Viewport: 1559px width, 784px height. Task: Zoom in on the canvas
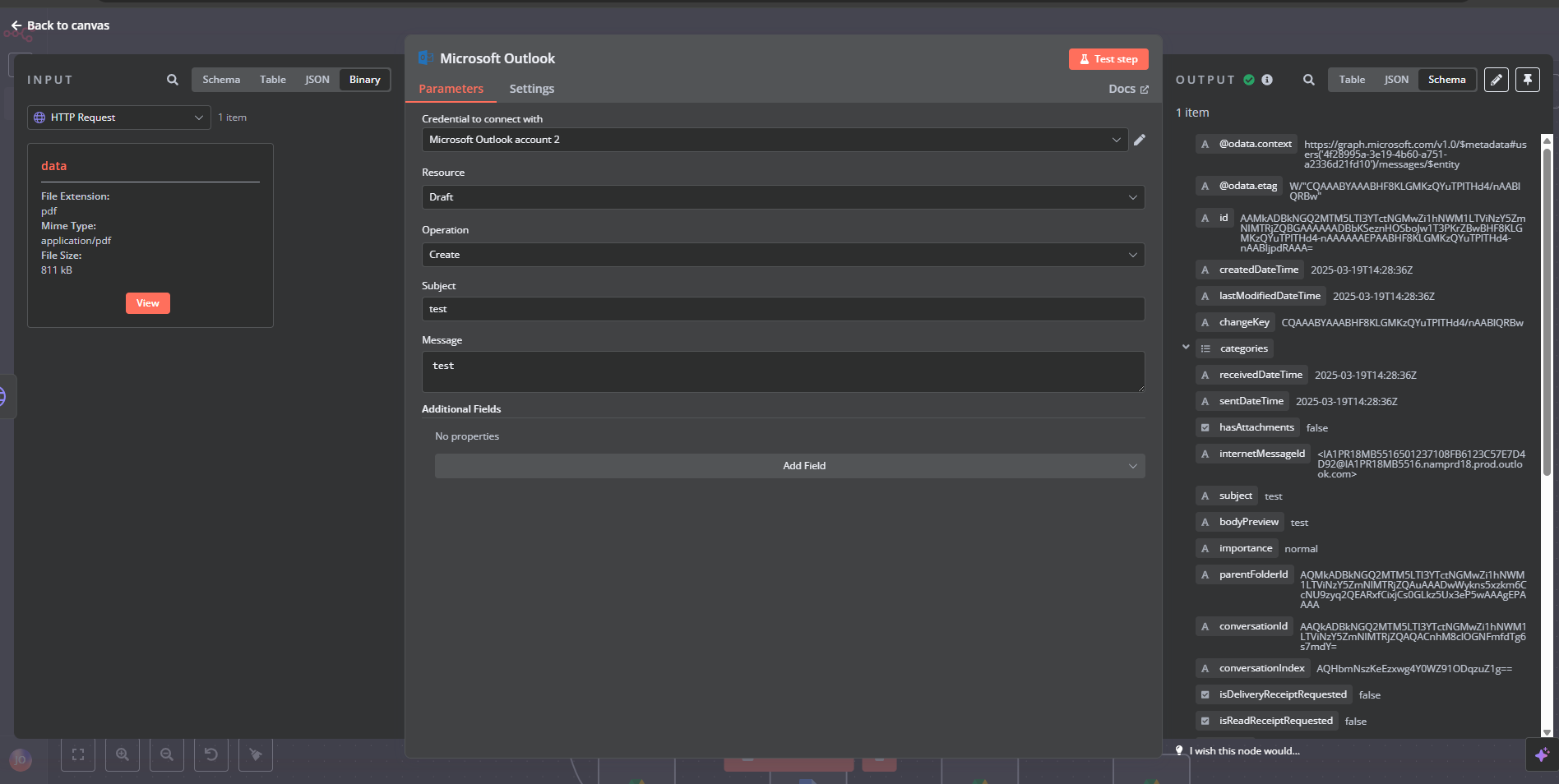[x=123, y=754]
